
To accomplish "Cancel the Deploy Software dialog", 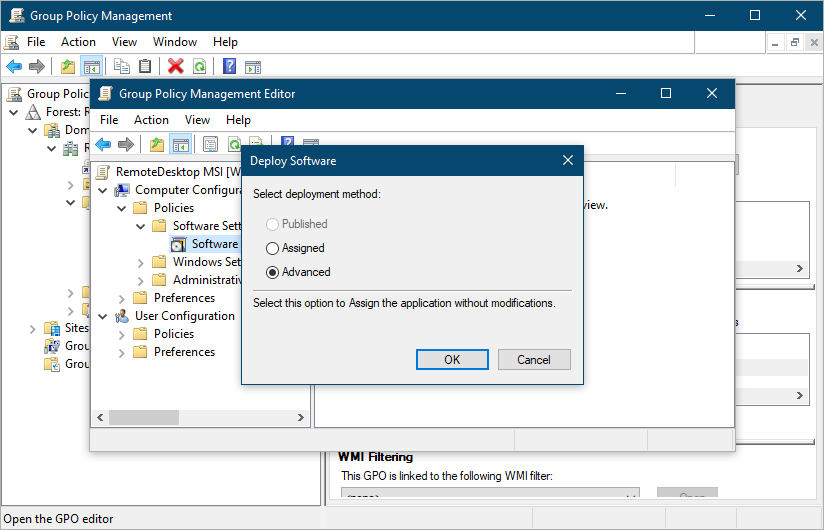I will pyautogui.click(x=534, y=360).
